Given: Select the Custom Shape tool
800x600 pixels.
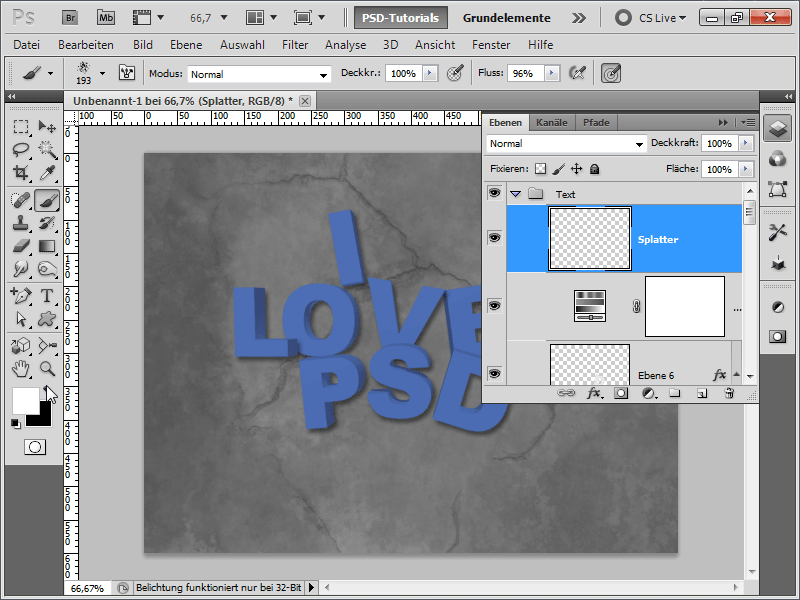Looking at the screenshot, I should coord(47,319).
